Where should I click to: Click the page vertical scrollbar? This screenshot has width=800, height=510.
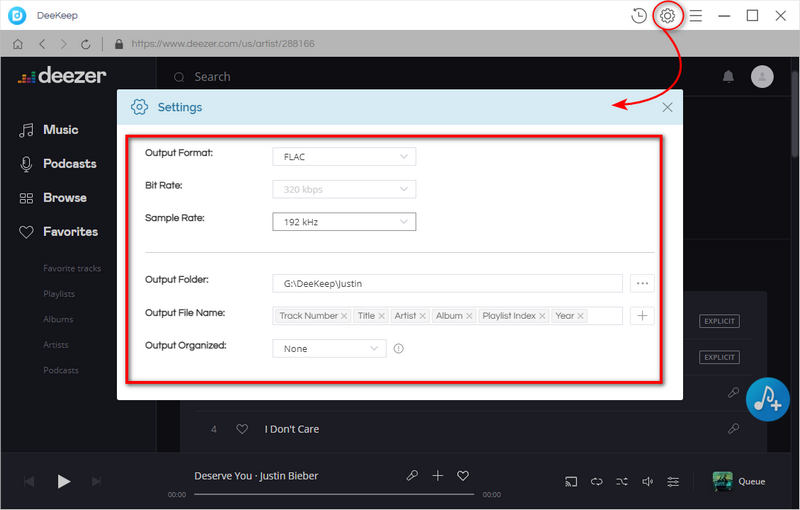pyautogui.click(x=794, y=115)
